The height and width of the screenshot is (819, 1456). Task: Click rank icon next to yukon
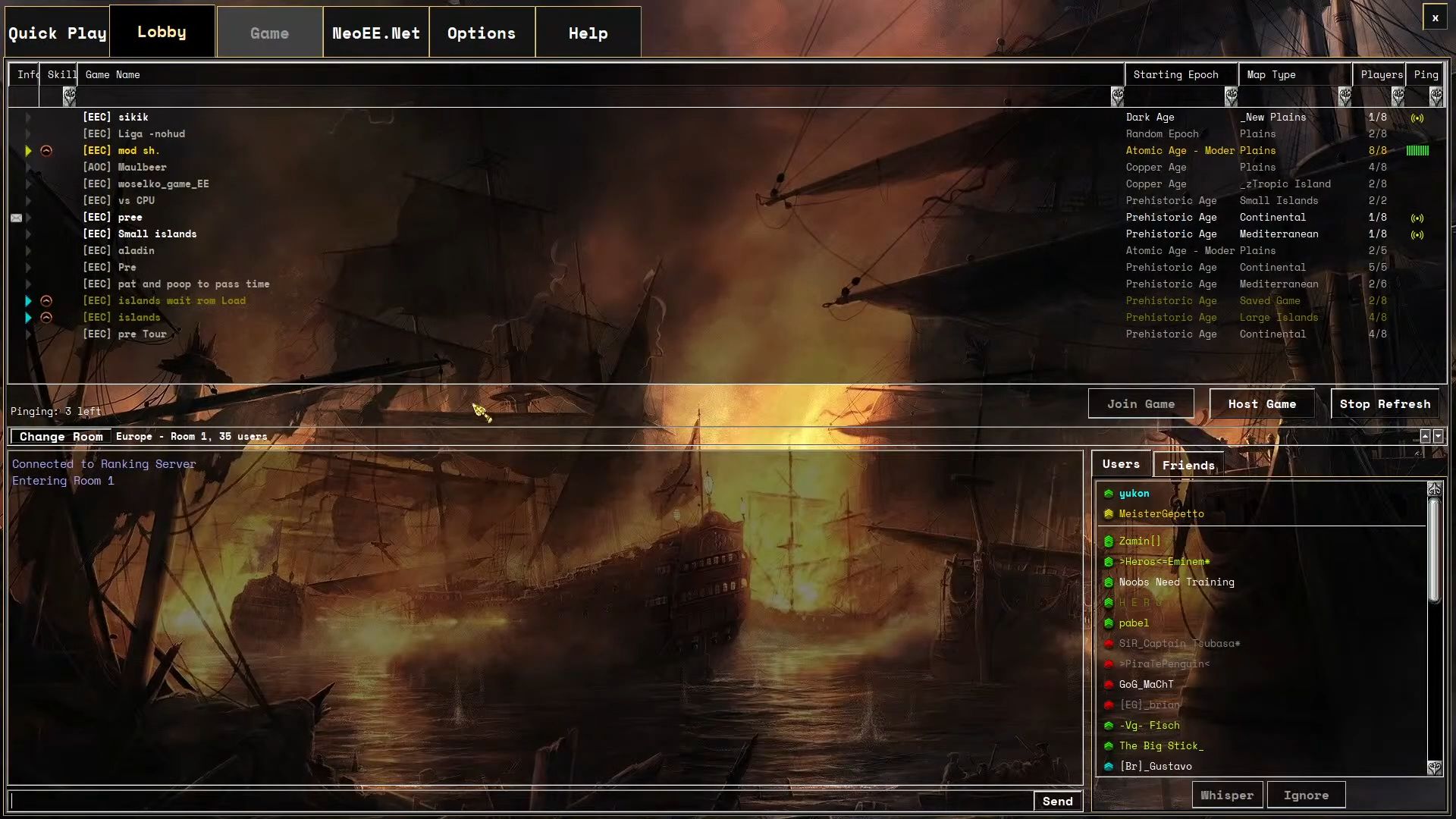click(x=1109, y=494)
